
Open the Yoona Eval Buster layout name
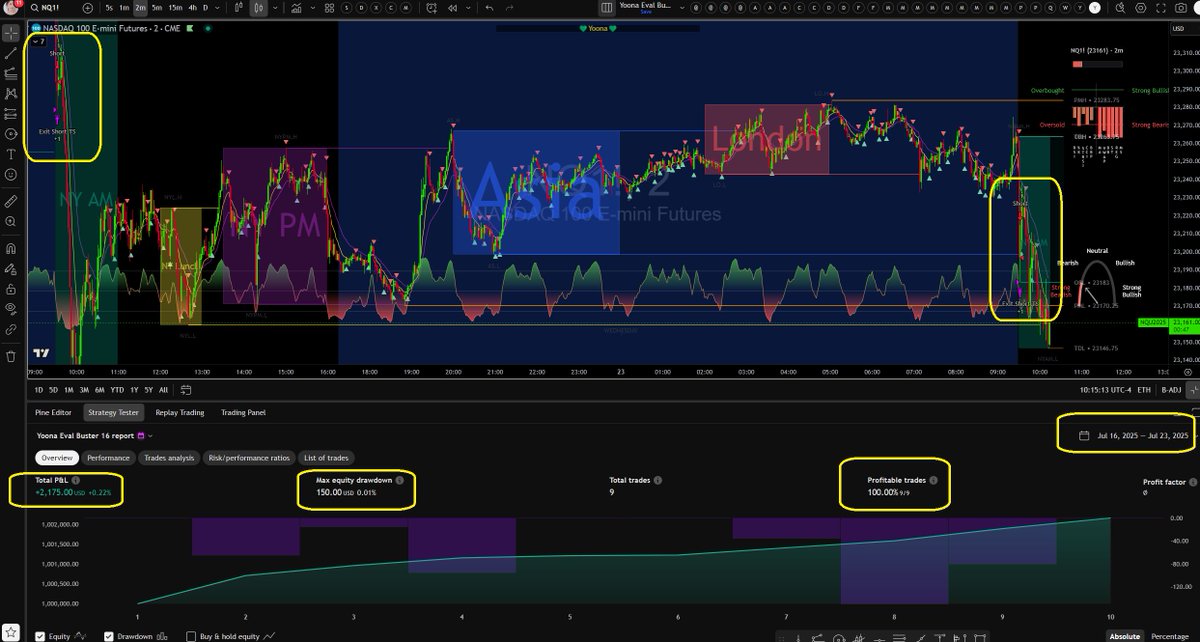coord(645,5)
